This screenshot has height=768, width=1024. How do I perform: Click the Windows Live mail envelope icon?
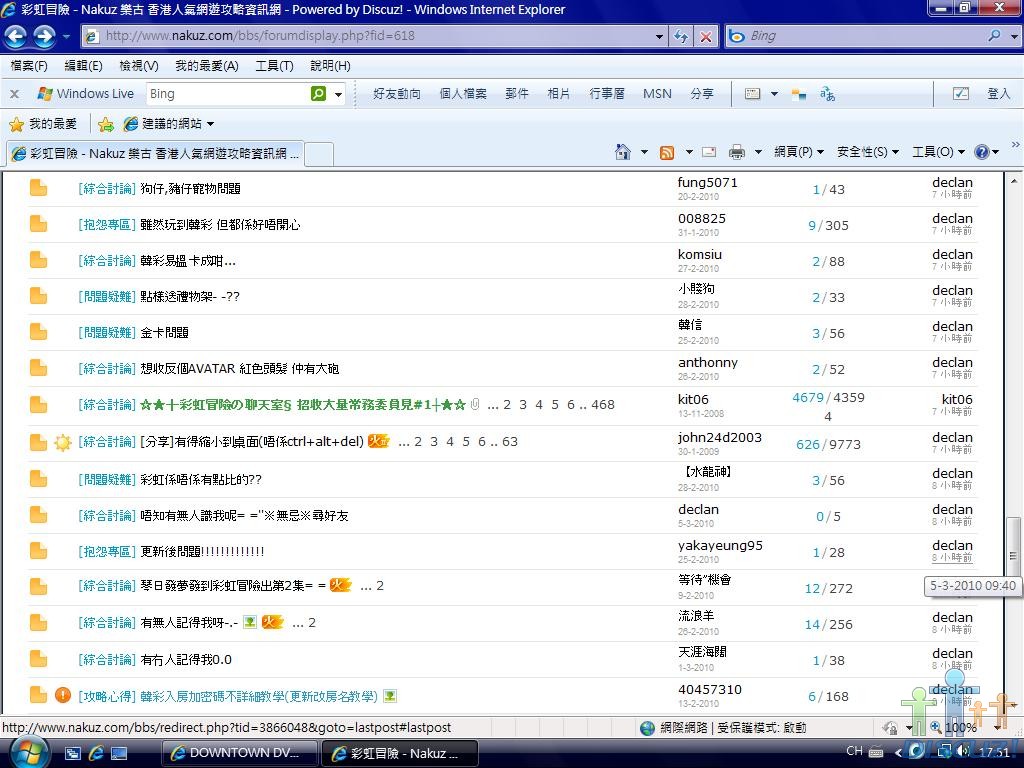pyautogui.click(x=752, y=94)
